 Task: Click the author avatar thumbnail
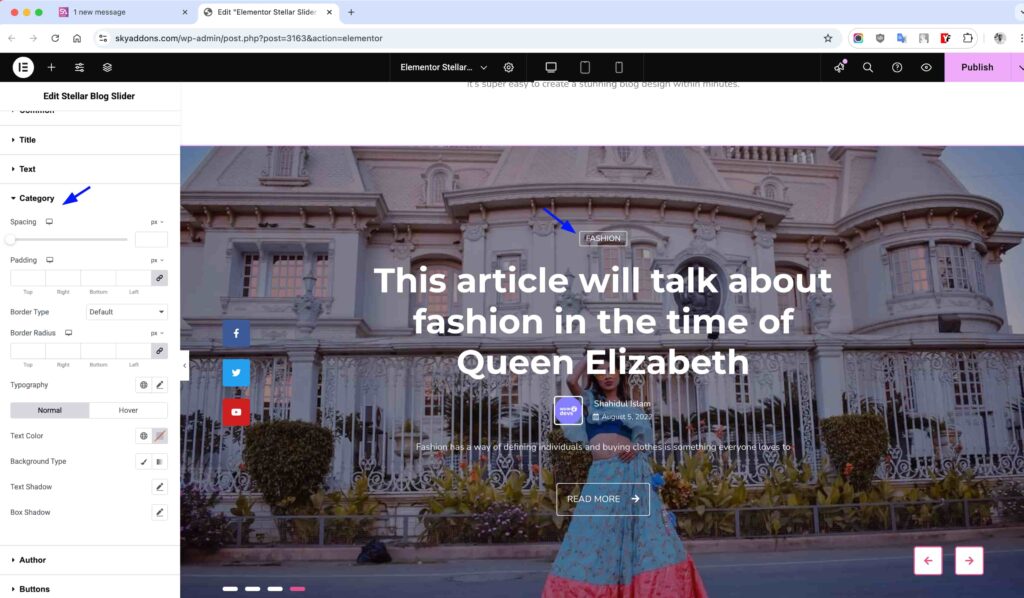click(x=568, y=411)
